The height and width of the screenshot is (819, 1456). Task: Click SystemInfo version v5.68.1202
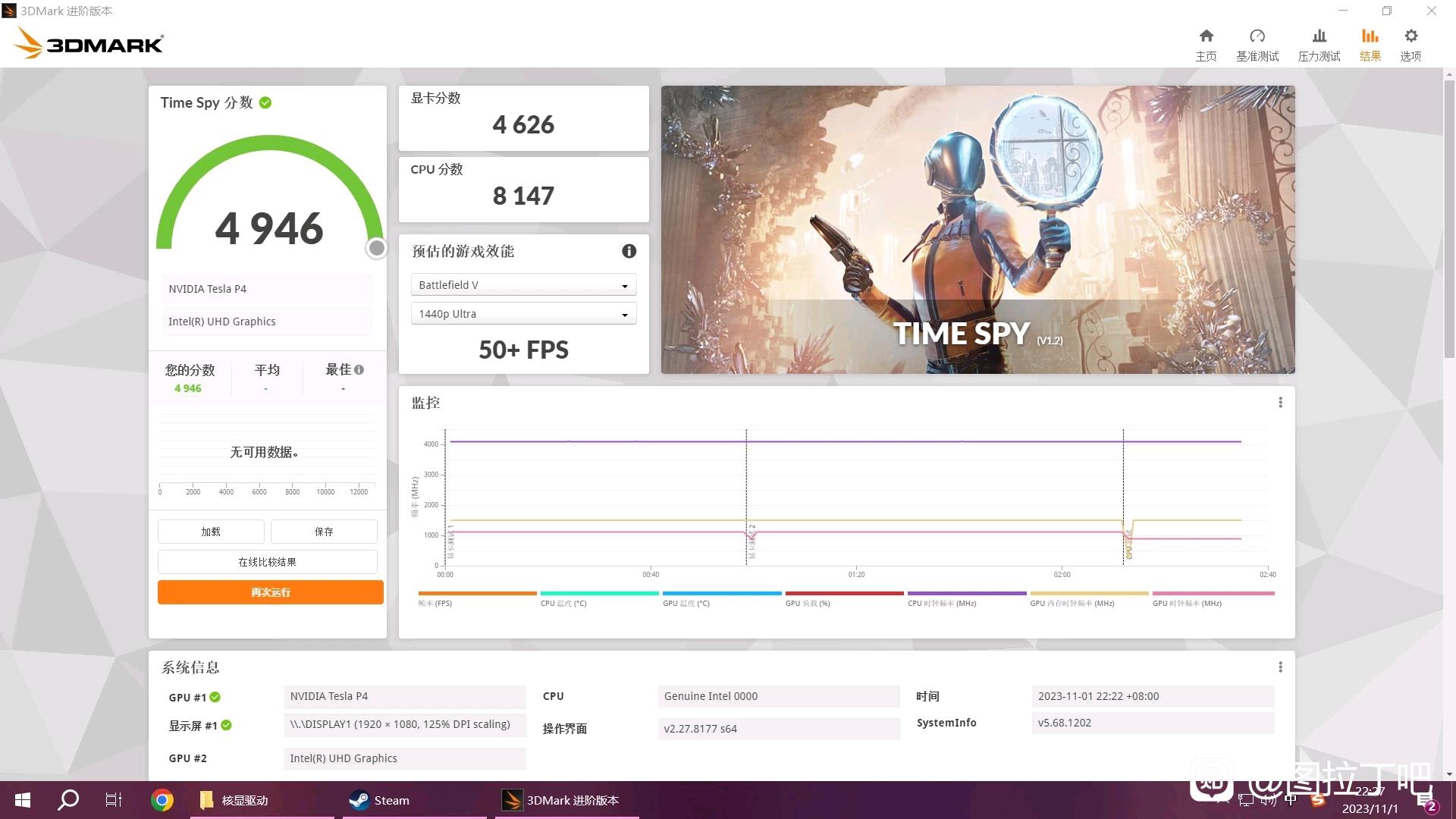point(1153,723)
